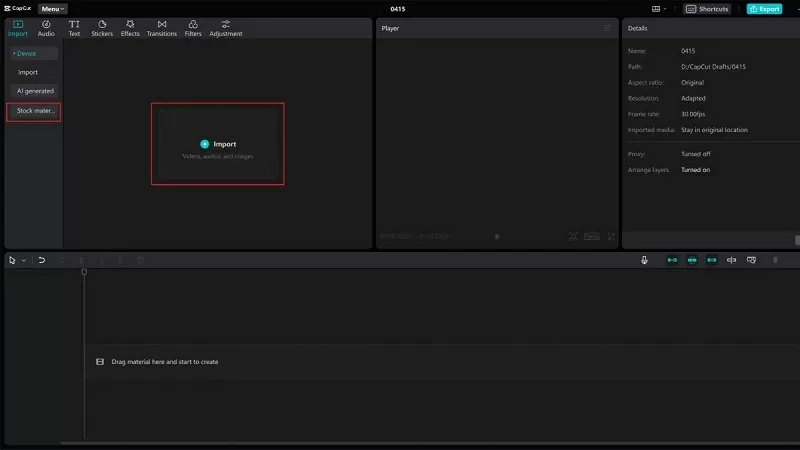800x450 pixels.
Task: Toggle the third green timeline preview button
Action: click(712, 260)
